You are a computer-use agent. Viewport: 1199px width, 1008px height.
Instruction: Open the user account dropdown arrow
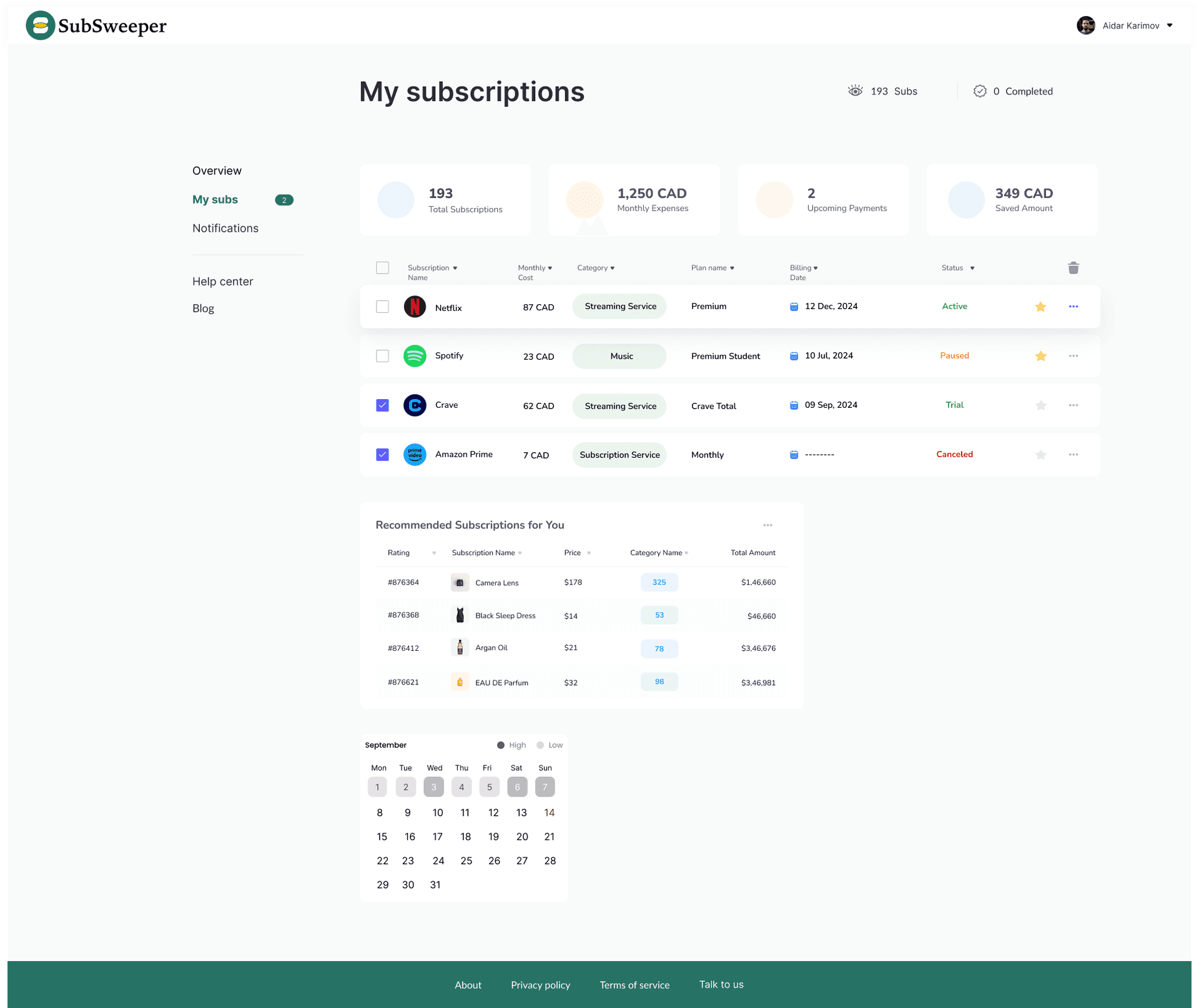(1170, 26)
